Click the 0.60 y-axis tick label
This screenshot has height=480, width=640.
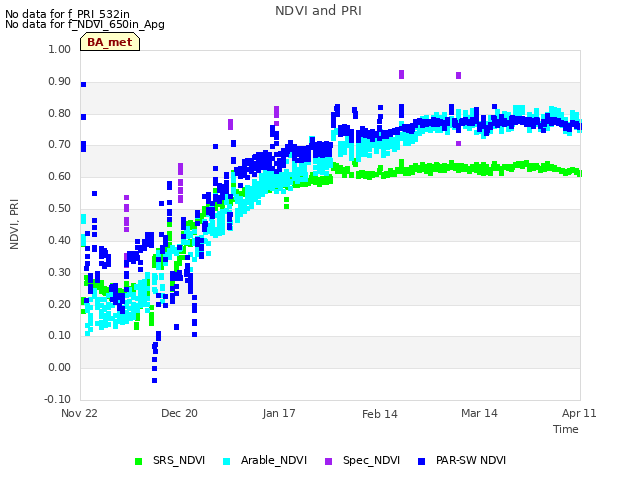pyautogui.click(x=60, y=176)
